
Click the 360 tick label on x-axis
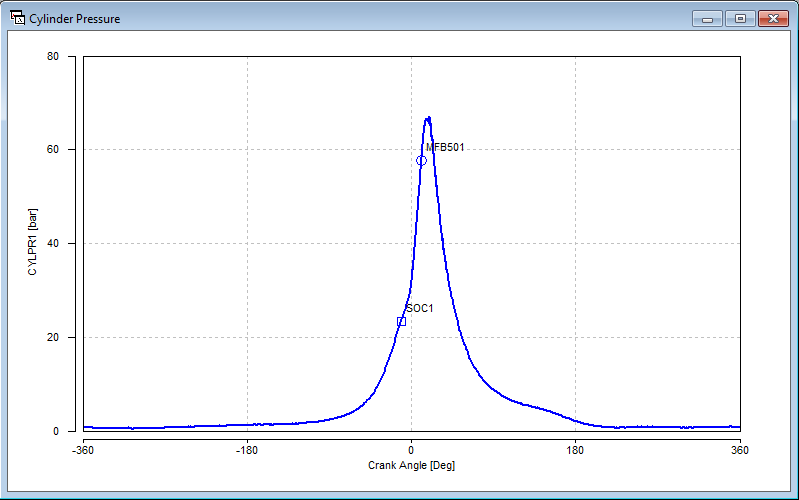point(739,450)
